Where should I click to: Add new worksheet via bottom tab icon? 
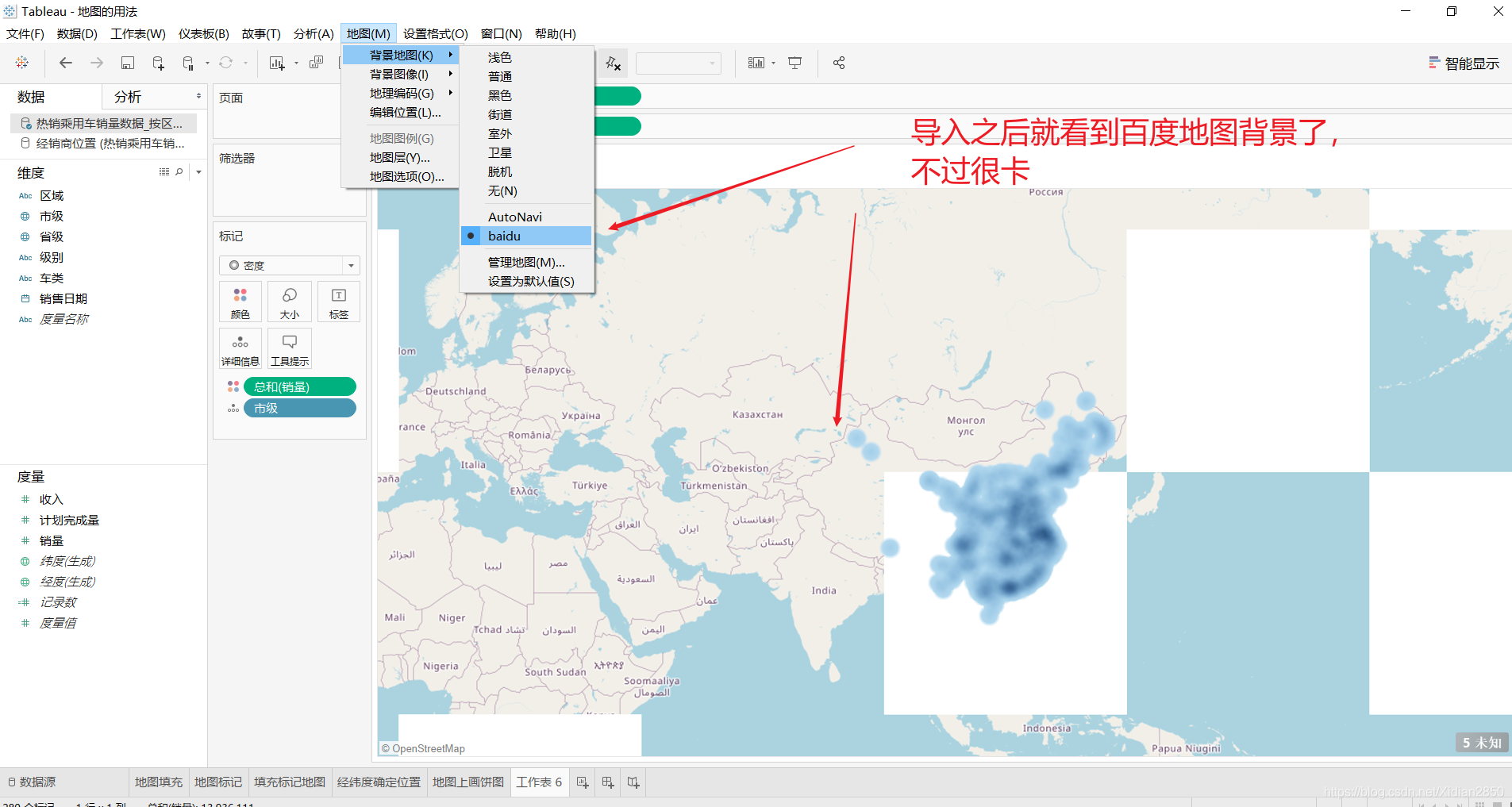(583, 782)
